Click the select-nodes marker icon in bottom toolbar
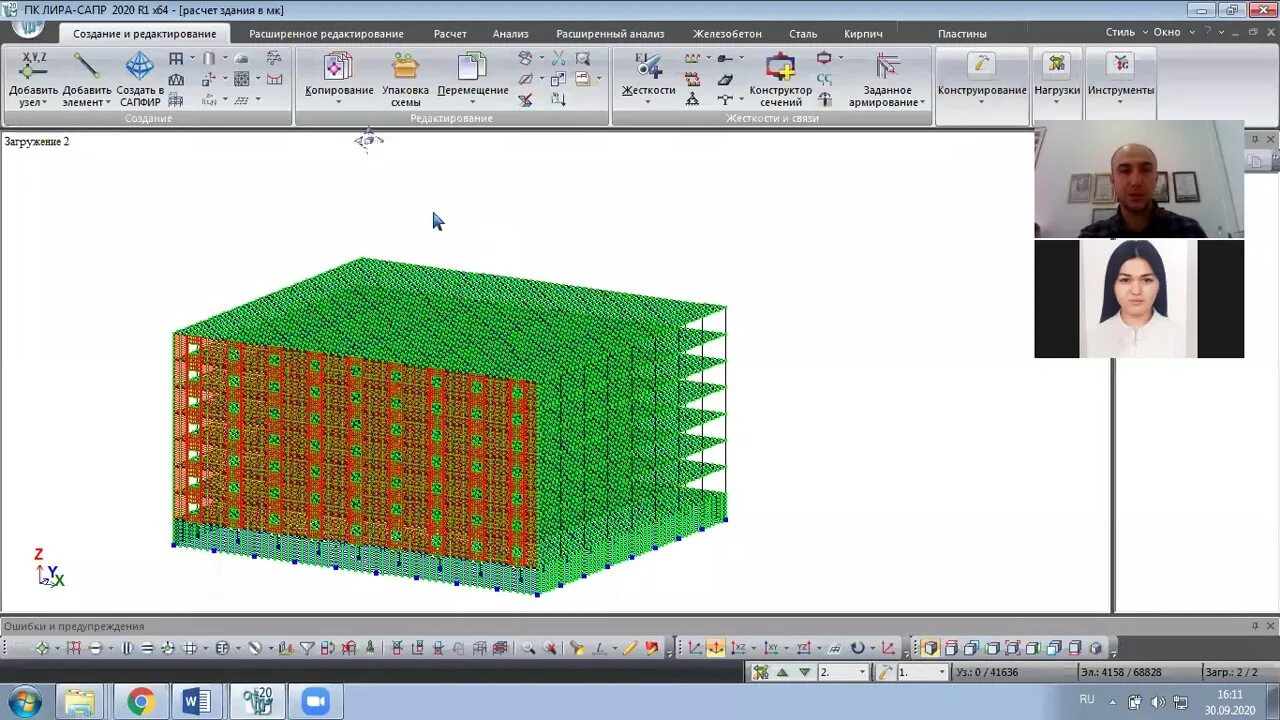 pos(42,648)
